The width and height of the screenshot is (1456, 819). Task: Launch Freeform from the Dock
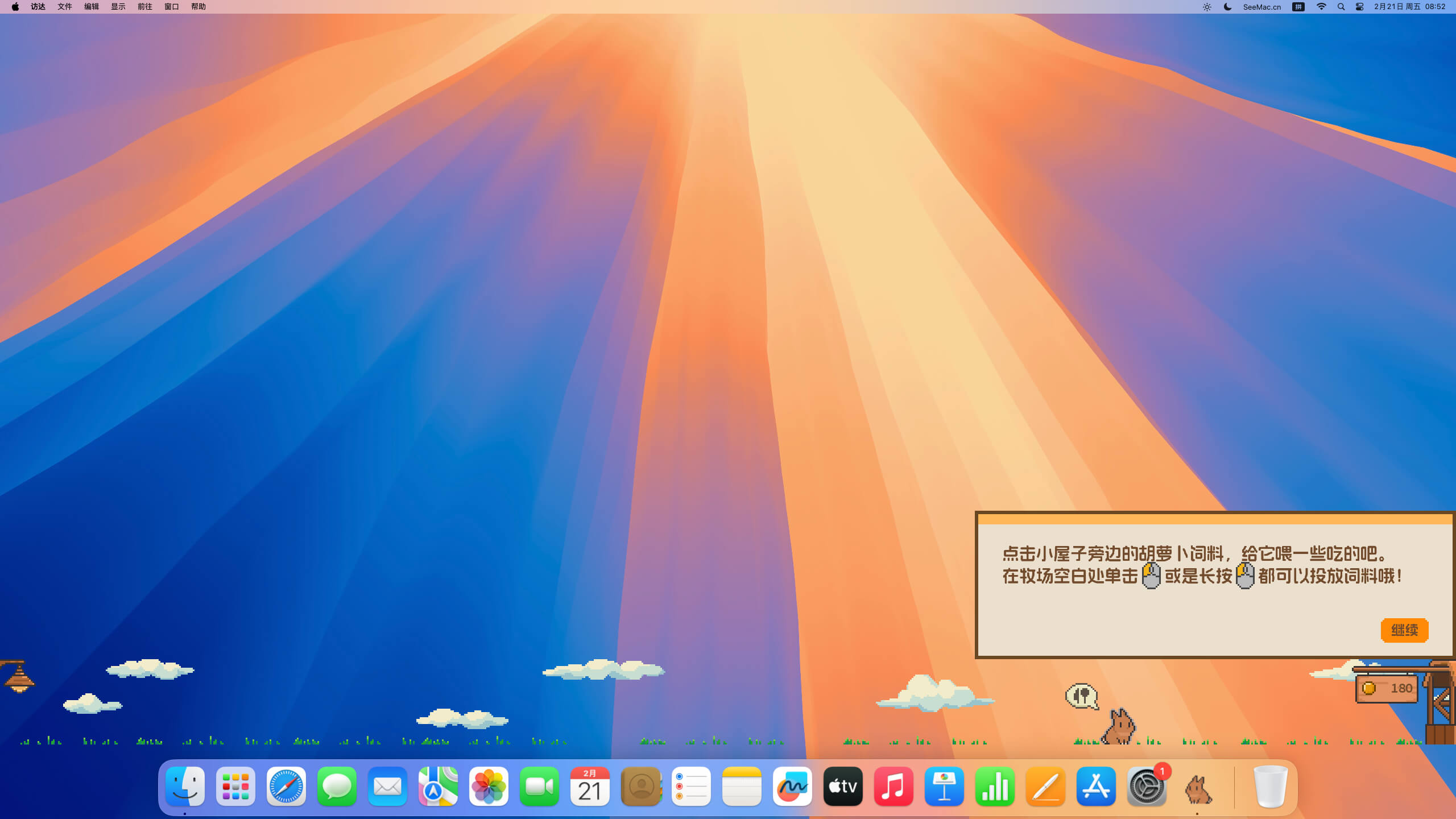[792, 787]
